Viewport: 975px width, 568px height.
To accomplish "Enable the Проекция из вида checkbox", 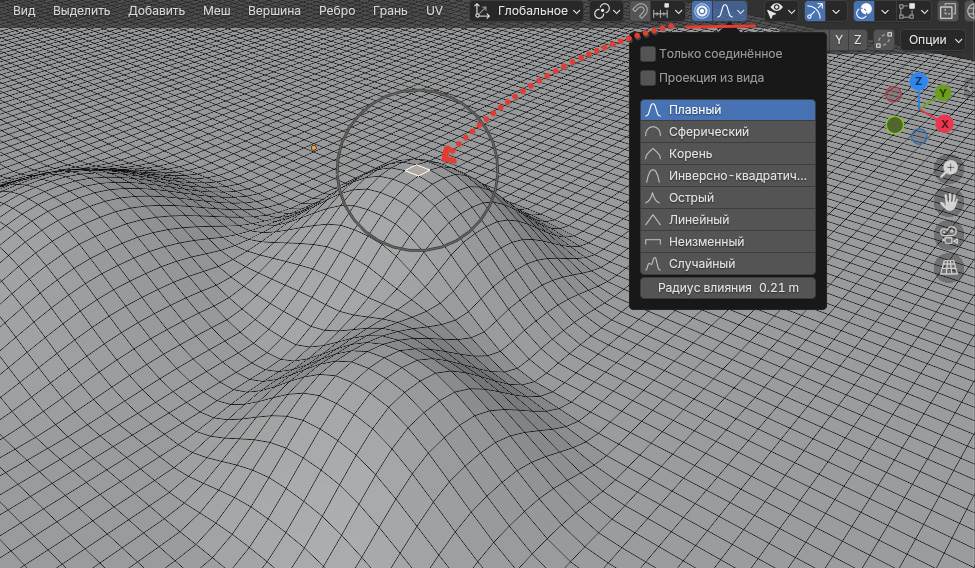I will (x=648, y=78).
